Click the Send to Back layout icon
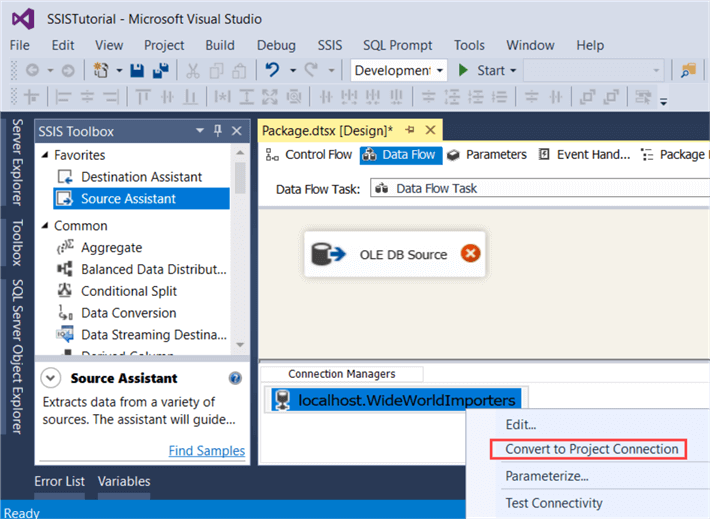Image resolution: width=710 pixels, height=519 pixels. coord(612,97)
